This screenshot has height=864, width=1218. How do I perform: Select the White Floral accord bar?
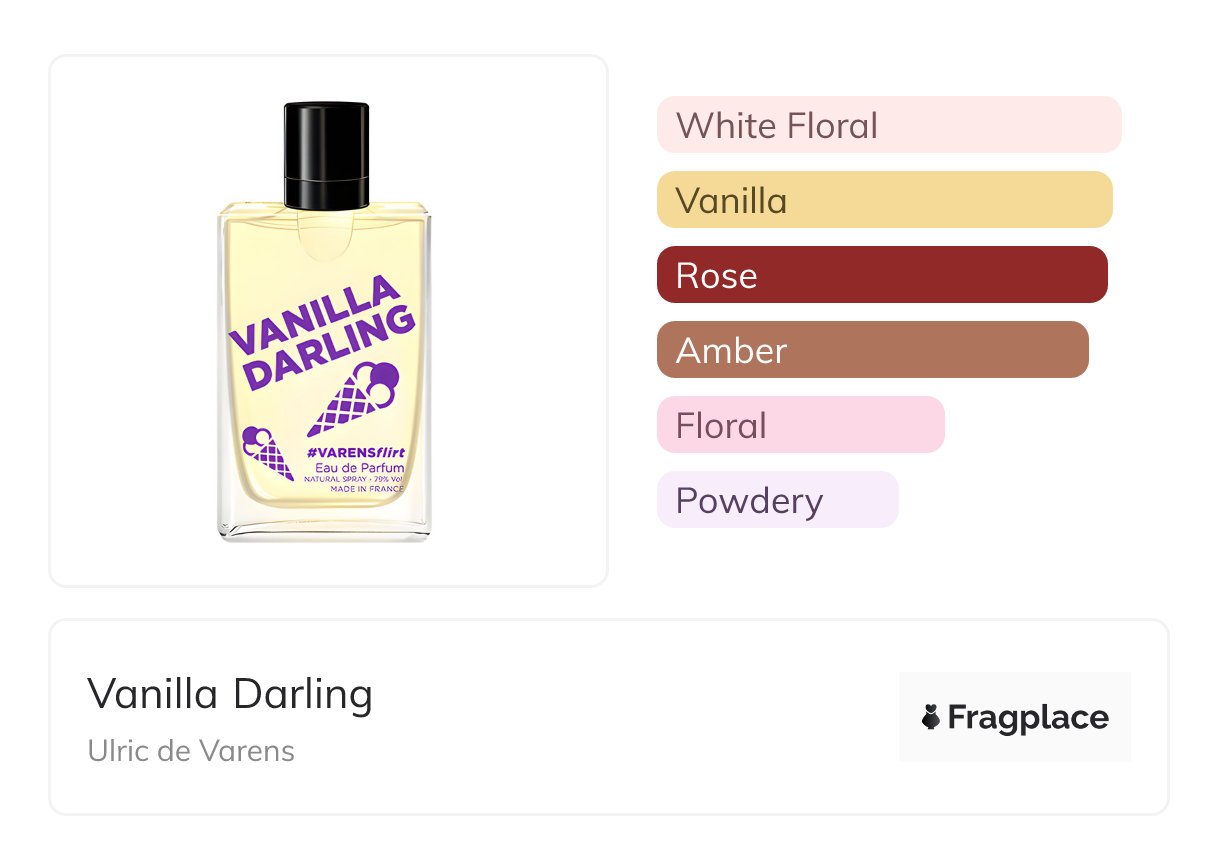pyautogui.click(x=888, y=125)
